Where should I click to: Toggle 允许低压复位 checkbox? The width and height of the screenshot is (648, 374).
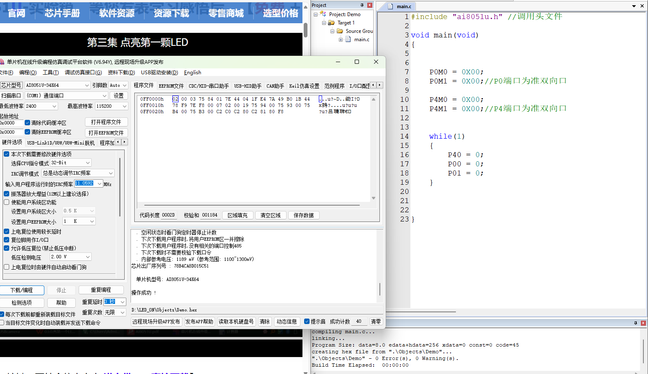point(7,248)
